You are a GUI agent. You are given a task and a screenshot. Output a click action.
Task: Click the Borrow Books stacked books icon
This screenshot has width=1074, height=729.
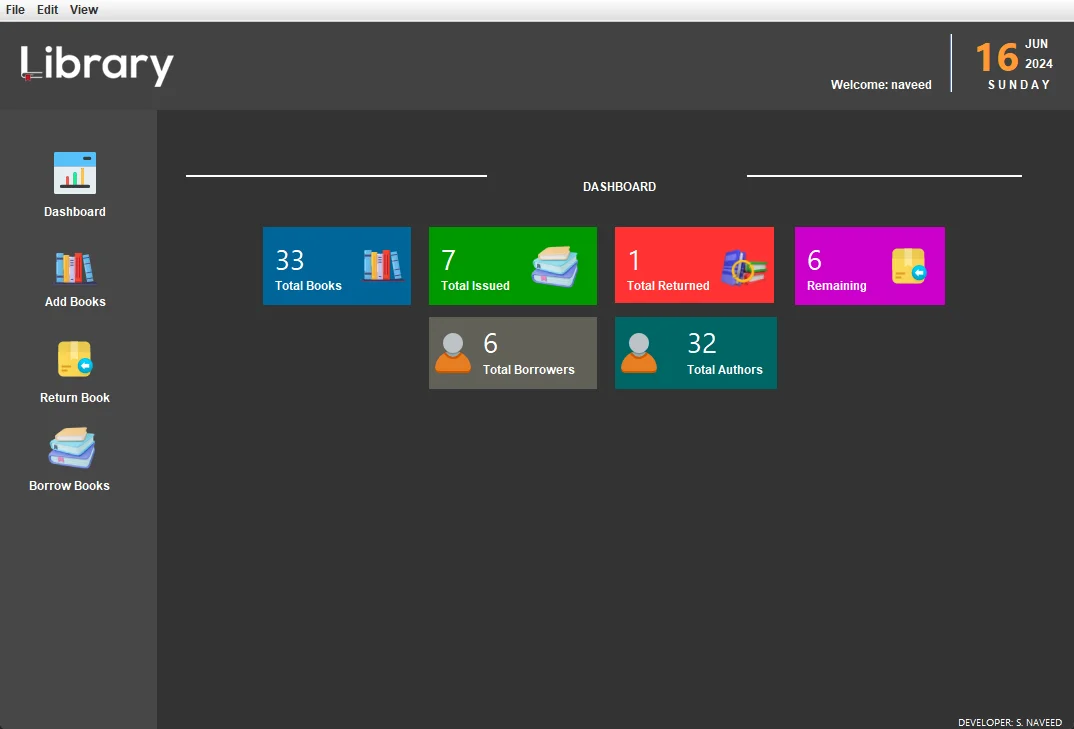[x=72, y=448]
